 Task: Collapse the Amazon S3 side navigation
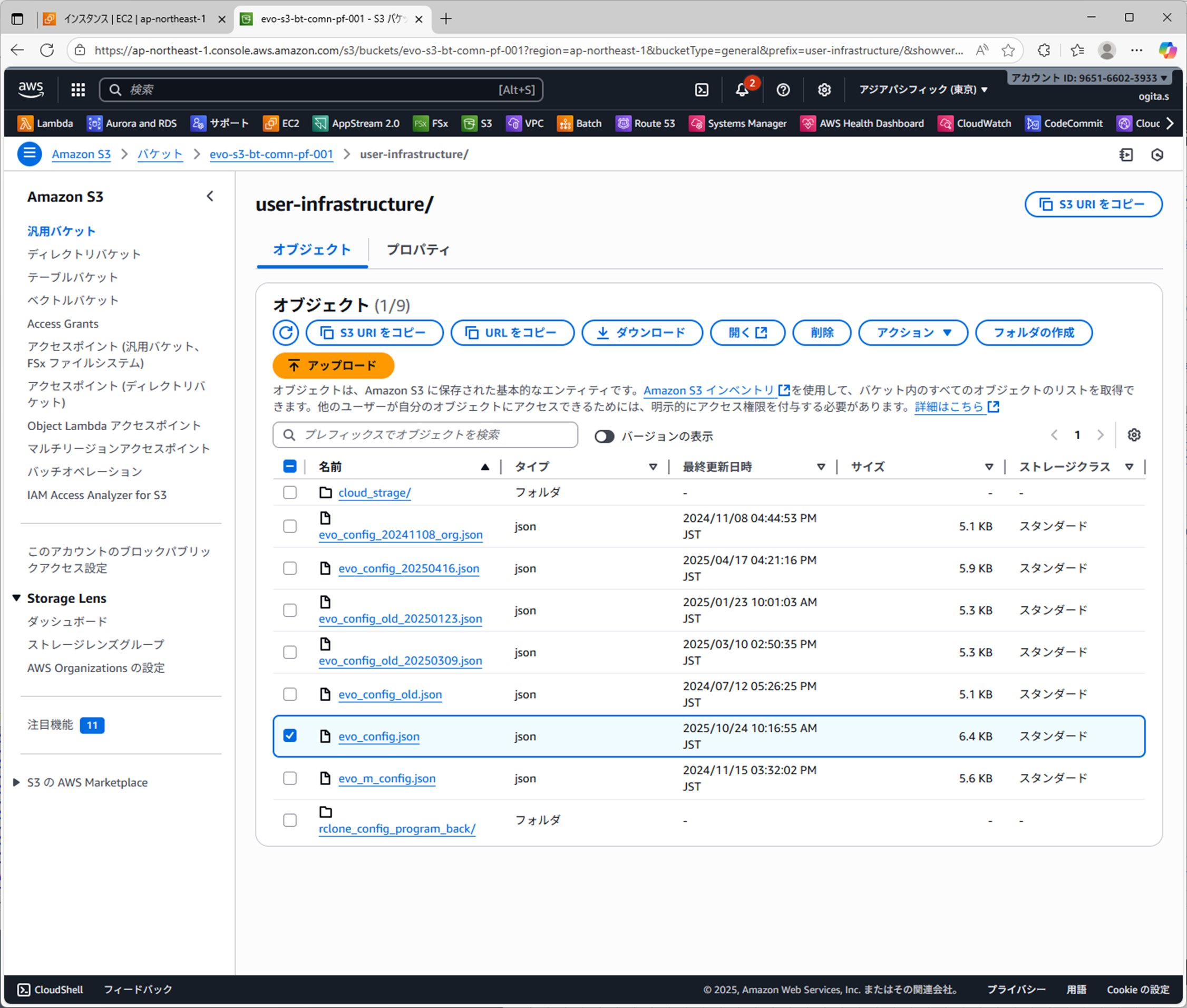click(210, 197)
